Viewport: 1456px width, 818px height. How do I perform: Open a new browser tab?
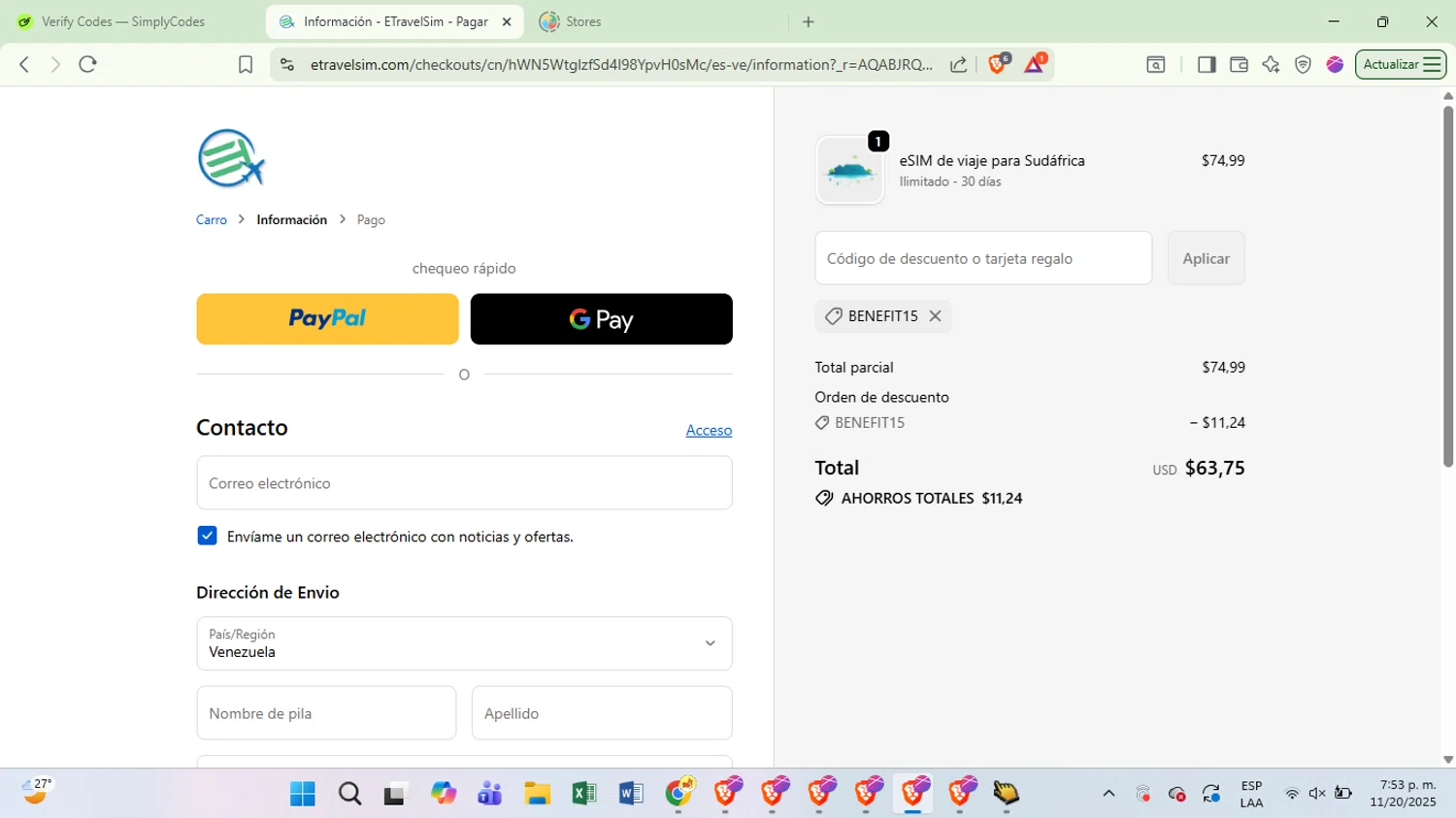(809, 21)
